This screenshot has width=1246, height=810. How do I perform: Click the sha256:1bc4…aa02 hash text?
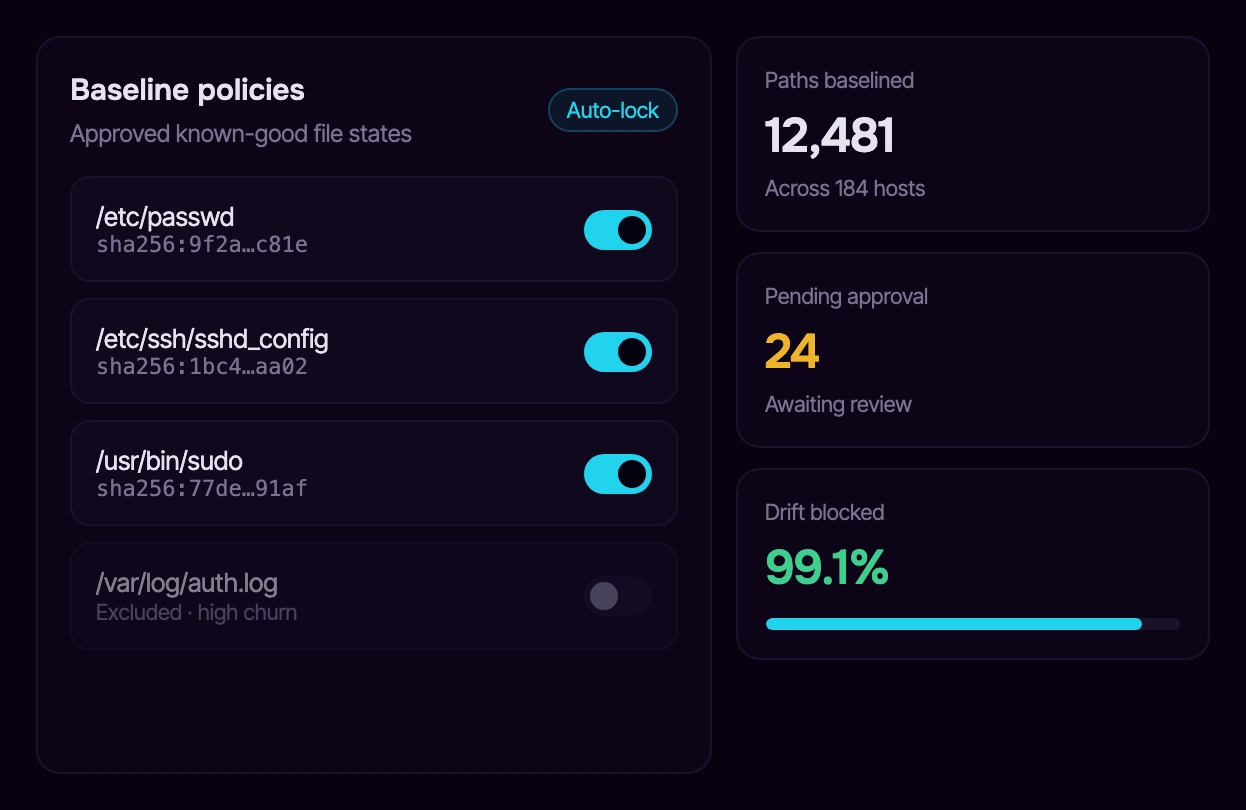tap(202, 366)
